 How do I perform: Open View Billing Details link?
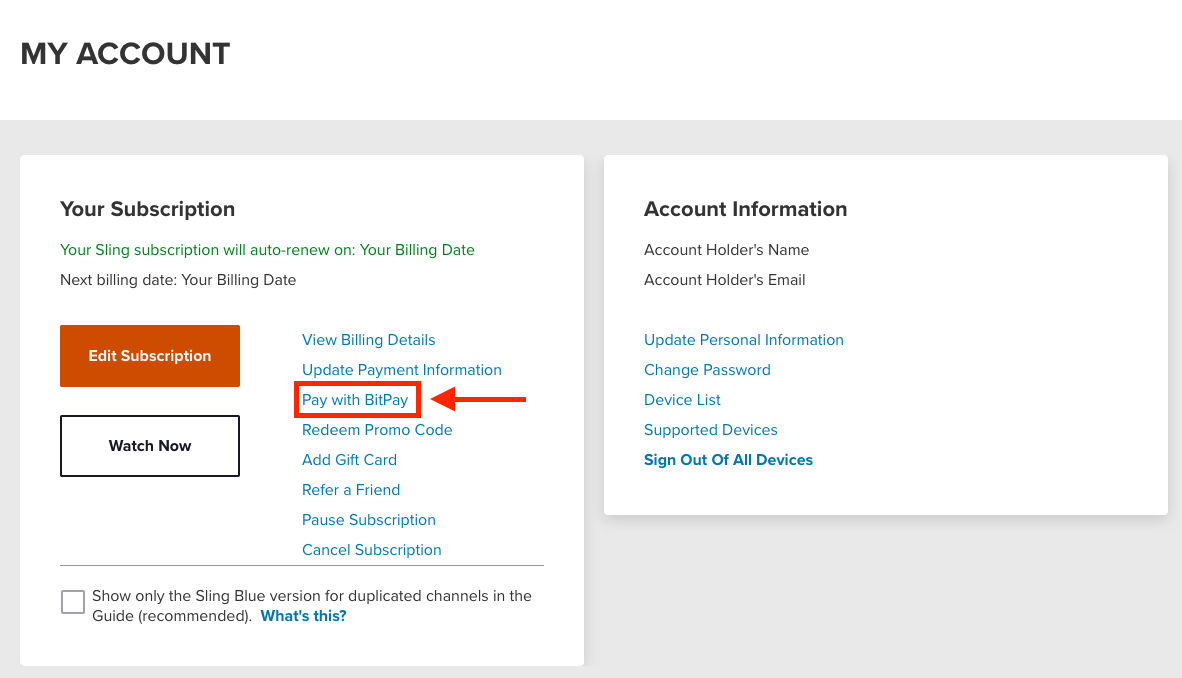click(369, 340)
